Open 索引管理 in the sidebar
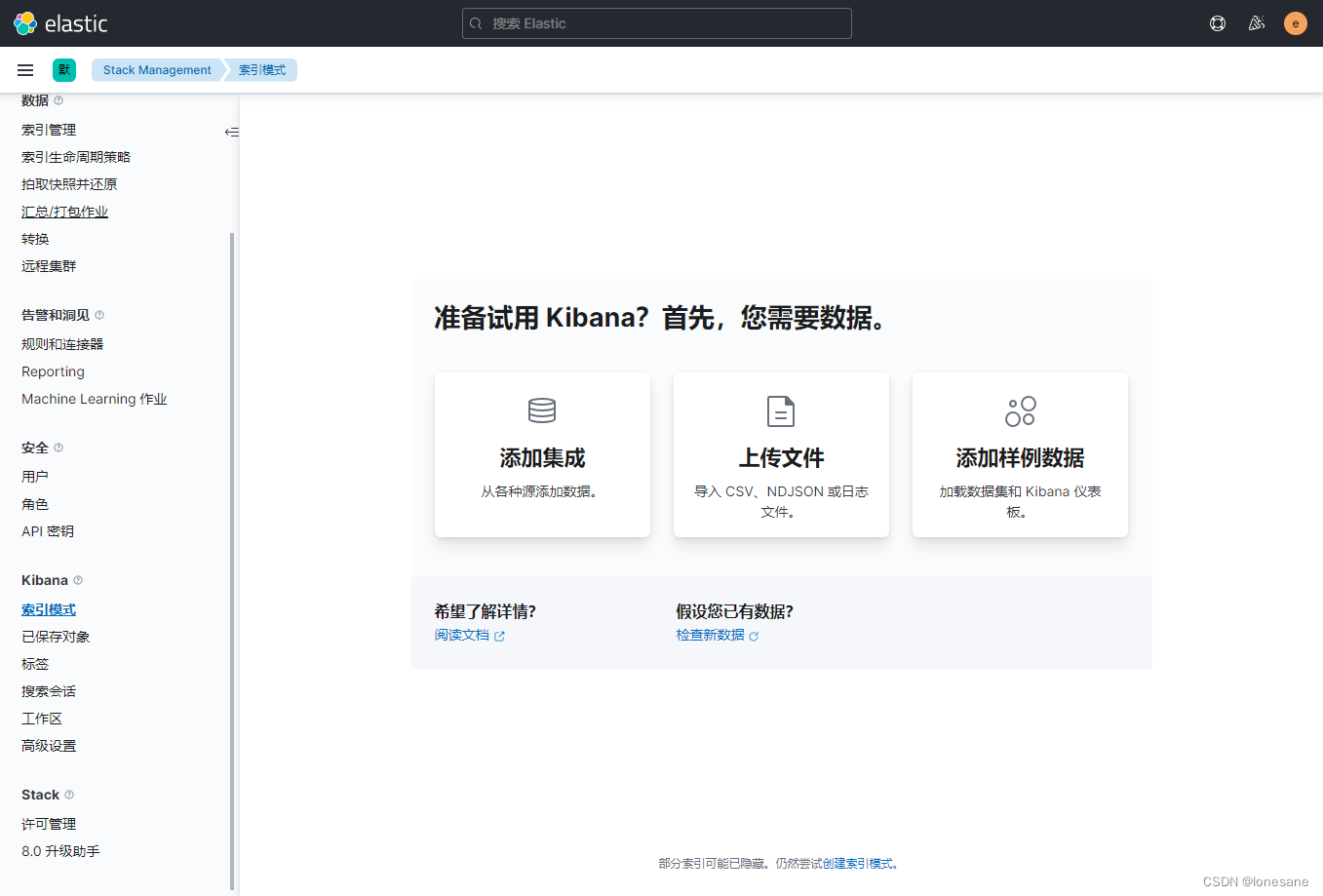The height and width of the screenshot is (896, 1323). tap(49, 130)
